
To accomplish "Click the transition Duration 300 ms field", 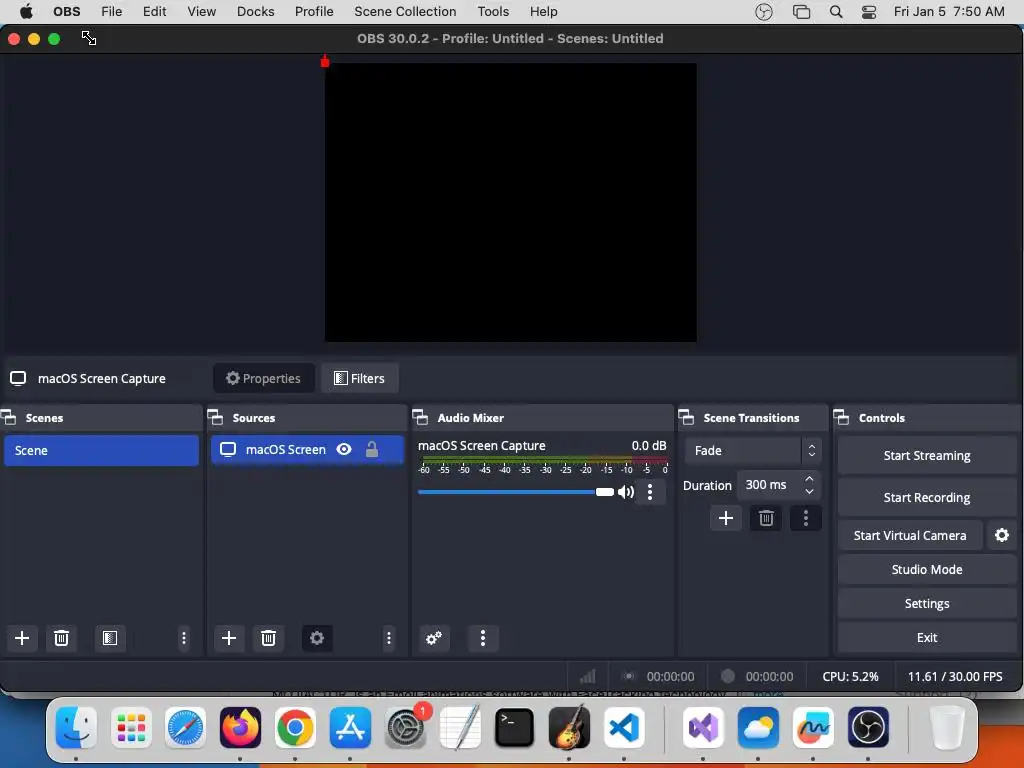I will coord(778,485).
